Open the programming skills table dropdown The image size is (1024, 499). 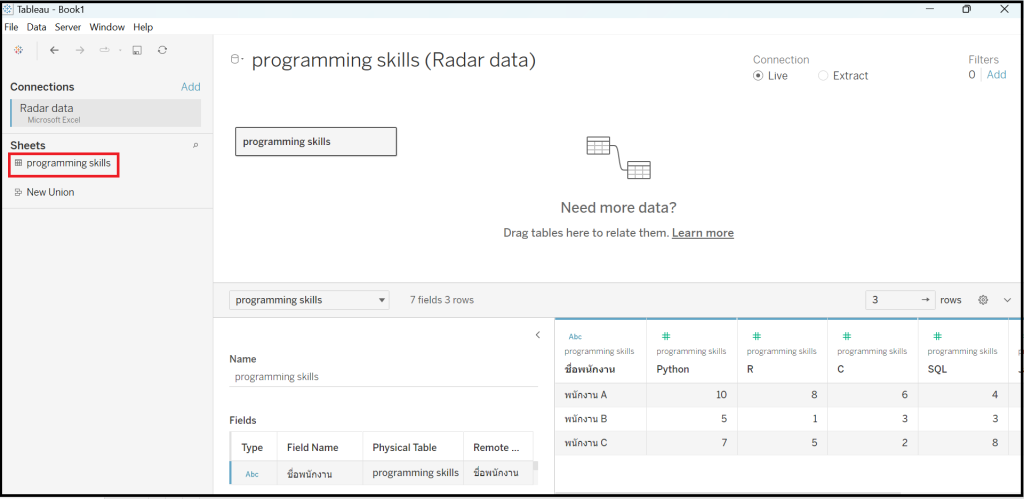pyautogui.click(x=309, y=300)
